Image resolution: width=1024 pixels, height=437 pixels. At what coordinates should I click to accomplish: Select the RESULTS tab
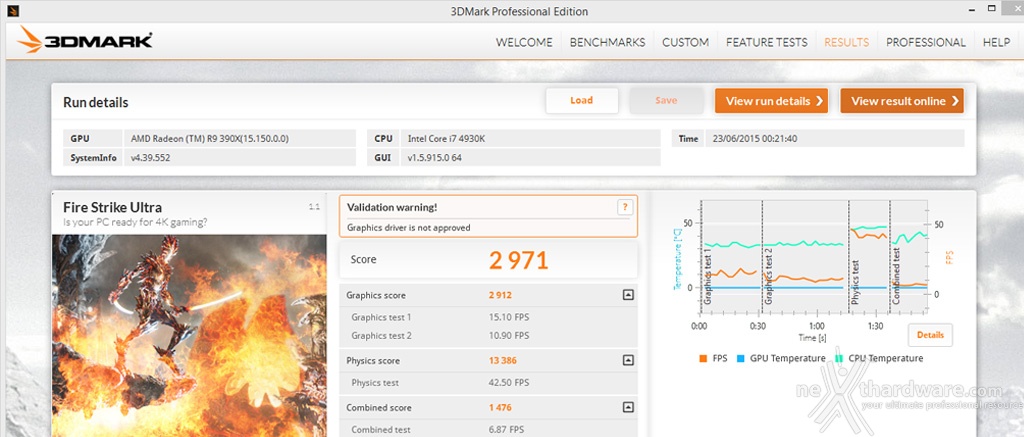(846, 42)
